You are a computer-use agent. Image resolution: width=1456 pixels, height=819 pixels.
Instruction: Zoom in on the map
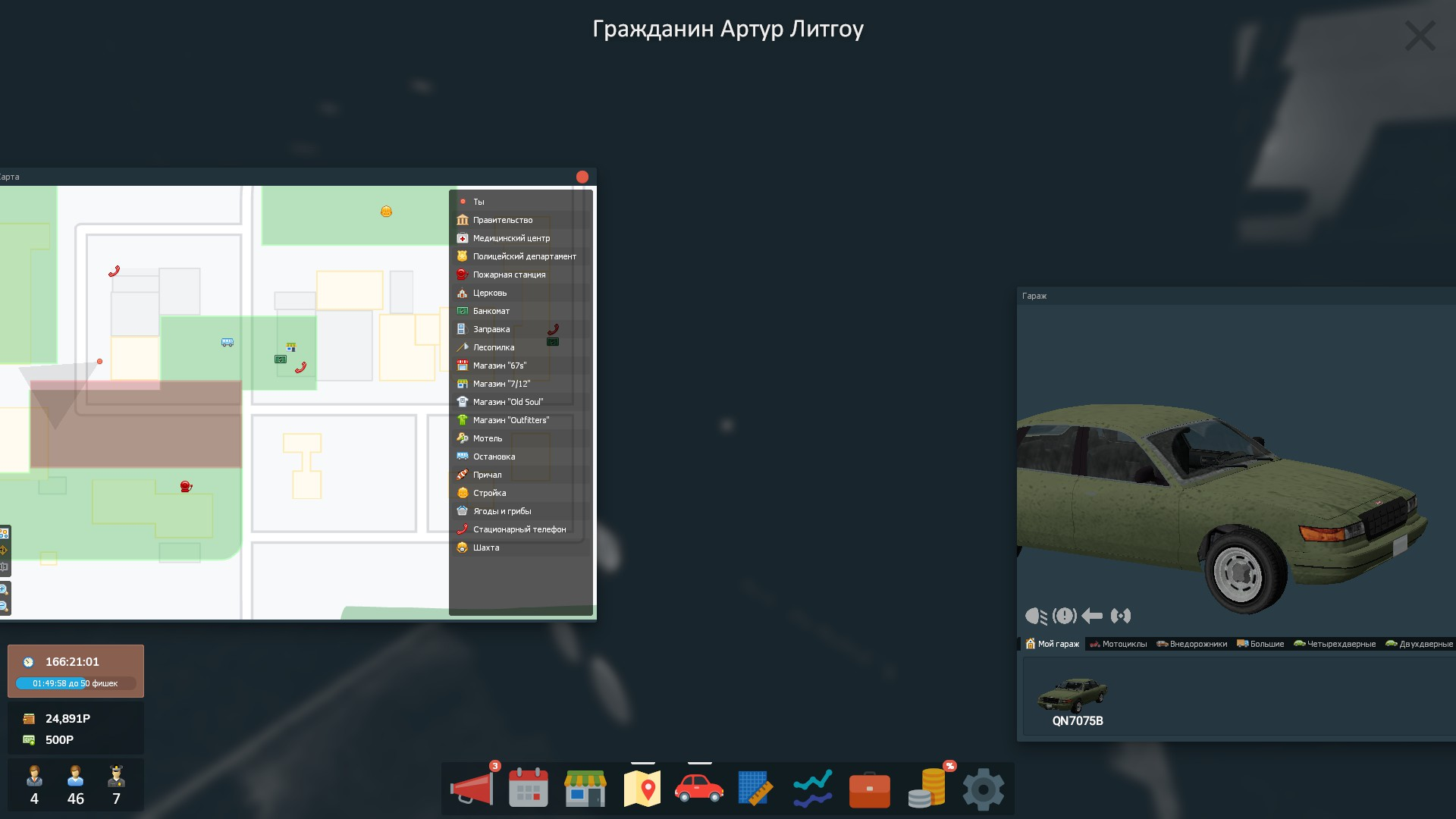(4, 589)
